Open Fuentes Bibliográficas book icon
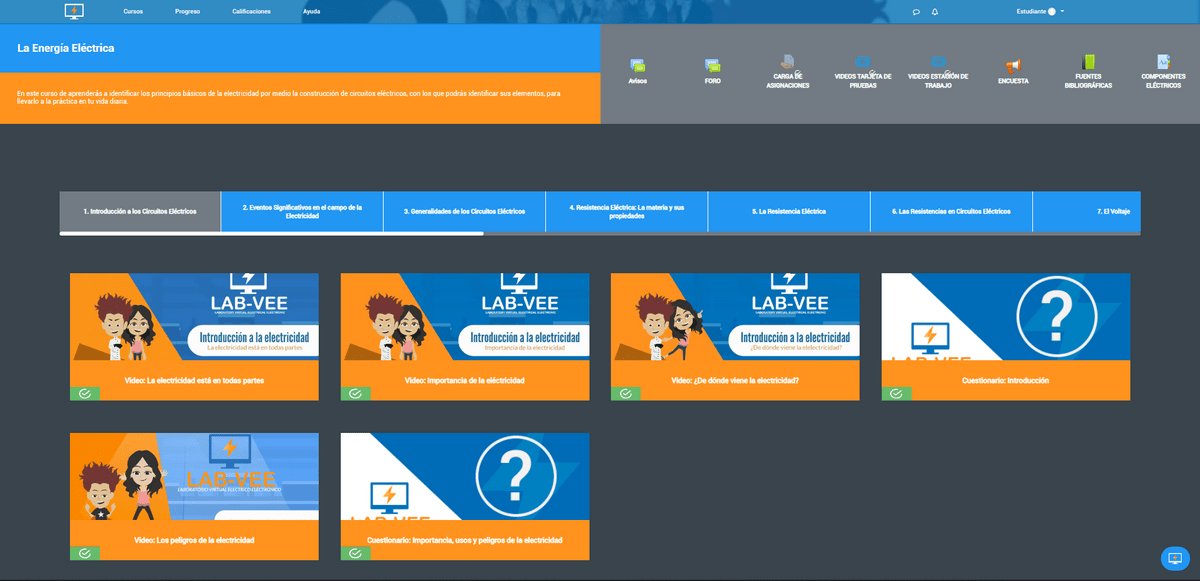Viewport: 1200px width, 581px height. pyautogui.click(x=1088, y=62)
